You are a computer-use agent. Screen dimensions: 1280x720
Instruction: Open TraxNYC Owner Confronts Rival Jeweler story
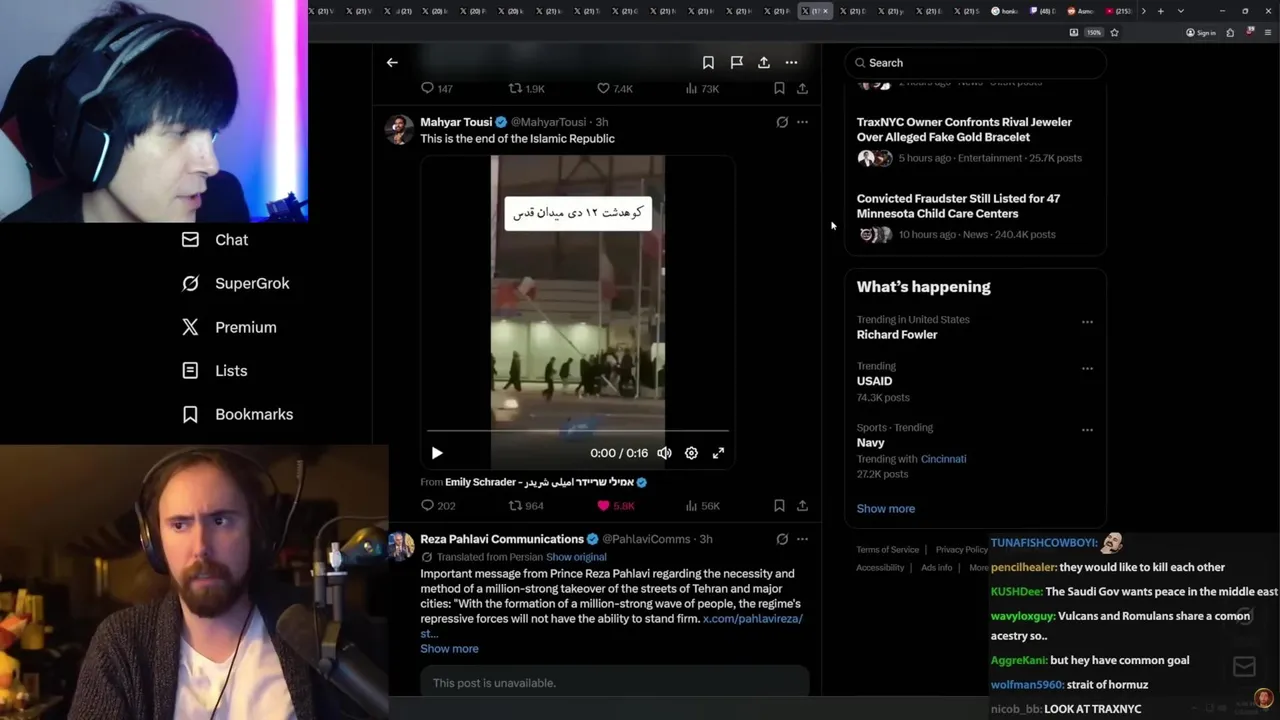coord(964,129)
